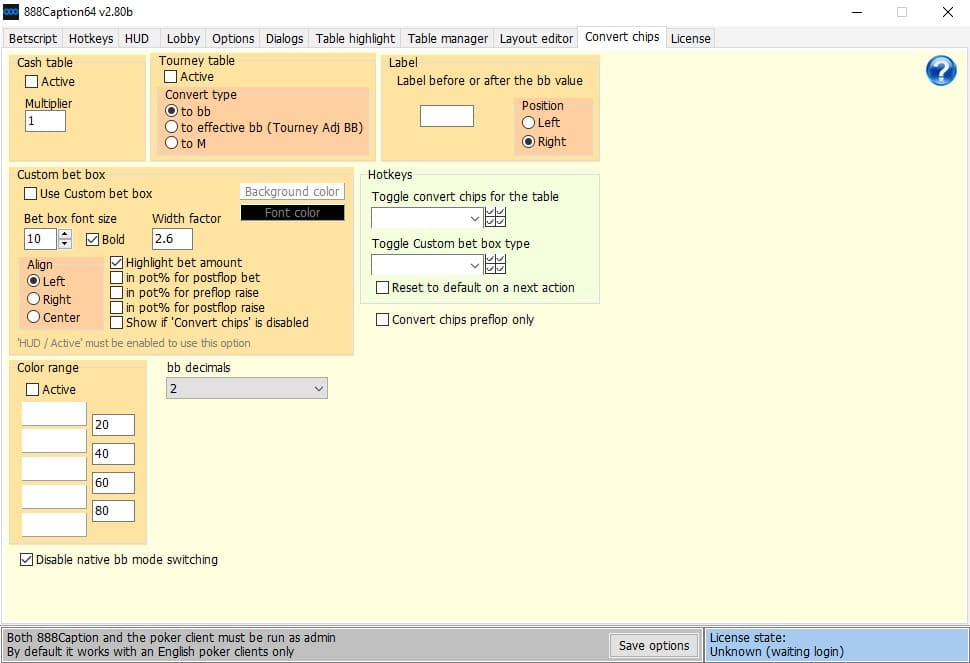The image size is (970, 663).
Task: Click the 888Caption app icon in title bar
Action: (x=11, y=12)
